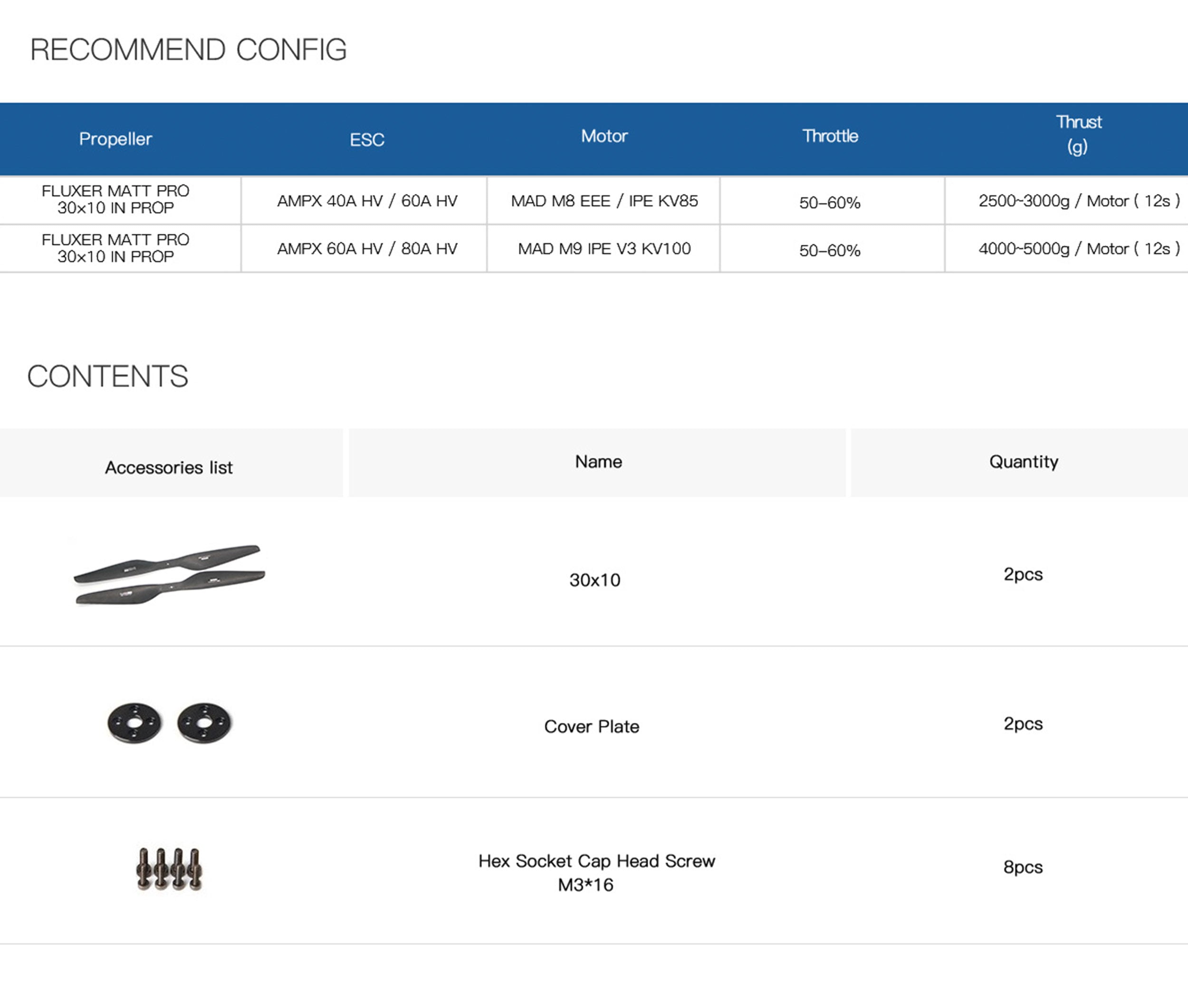This screenshot has width=1188, height=1008.
Task: Click the AMPX 60A HV / 80A HV cell
Action: pyautogui.click(x=367, y=249)
